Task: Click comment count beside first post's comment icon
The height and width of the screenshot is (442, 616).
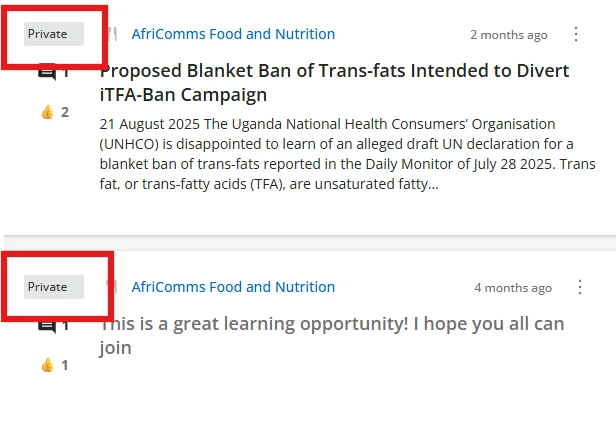Action: pyautogui.click(x=66, y=73)
